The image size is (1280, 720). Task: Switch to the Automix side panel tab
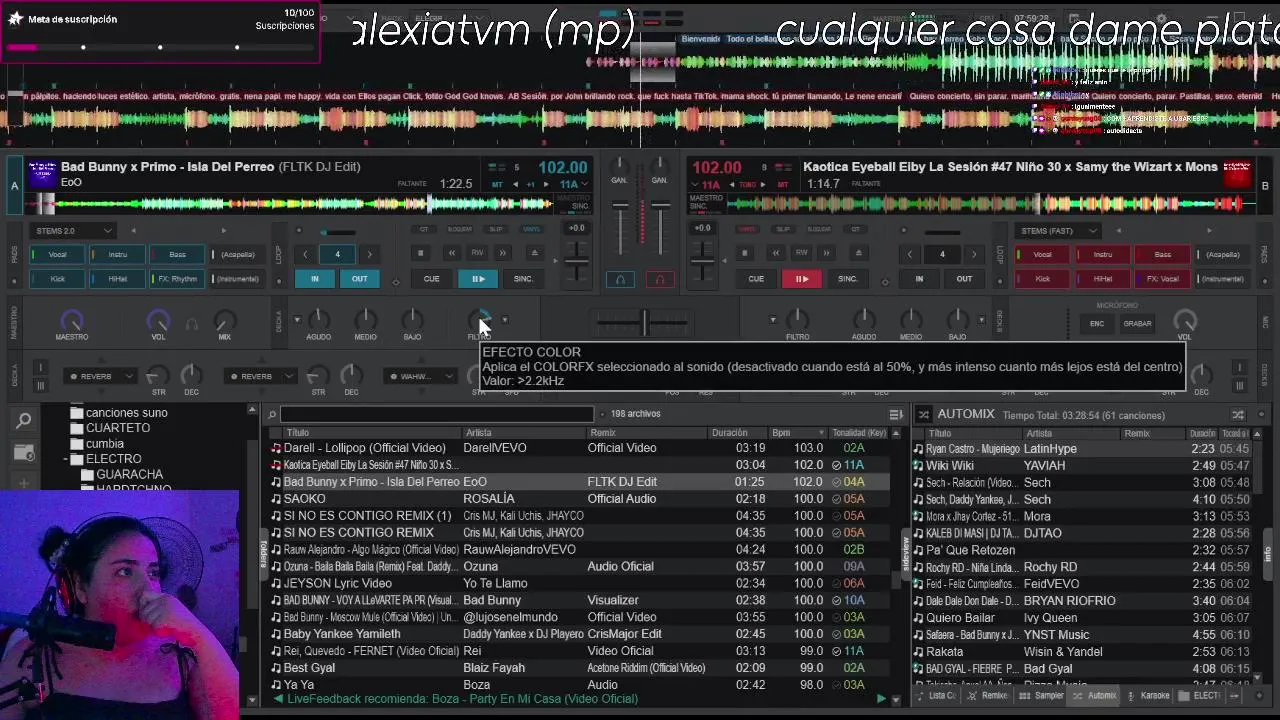pos(1095,695)
